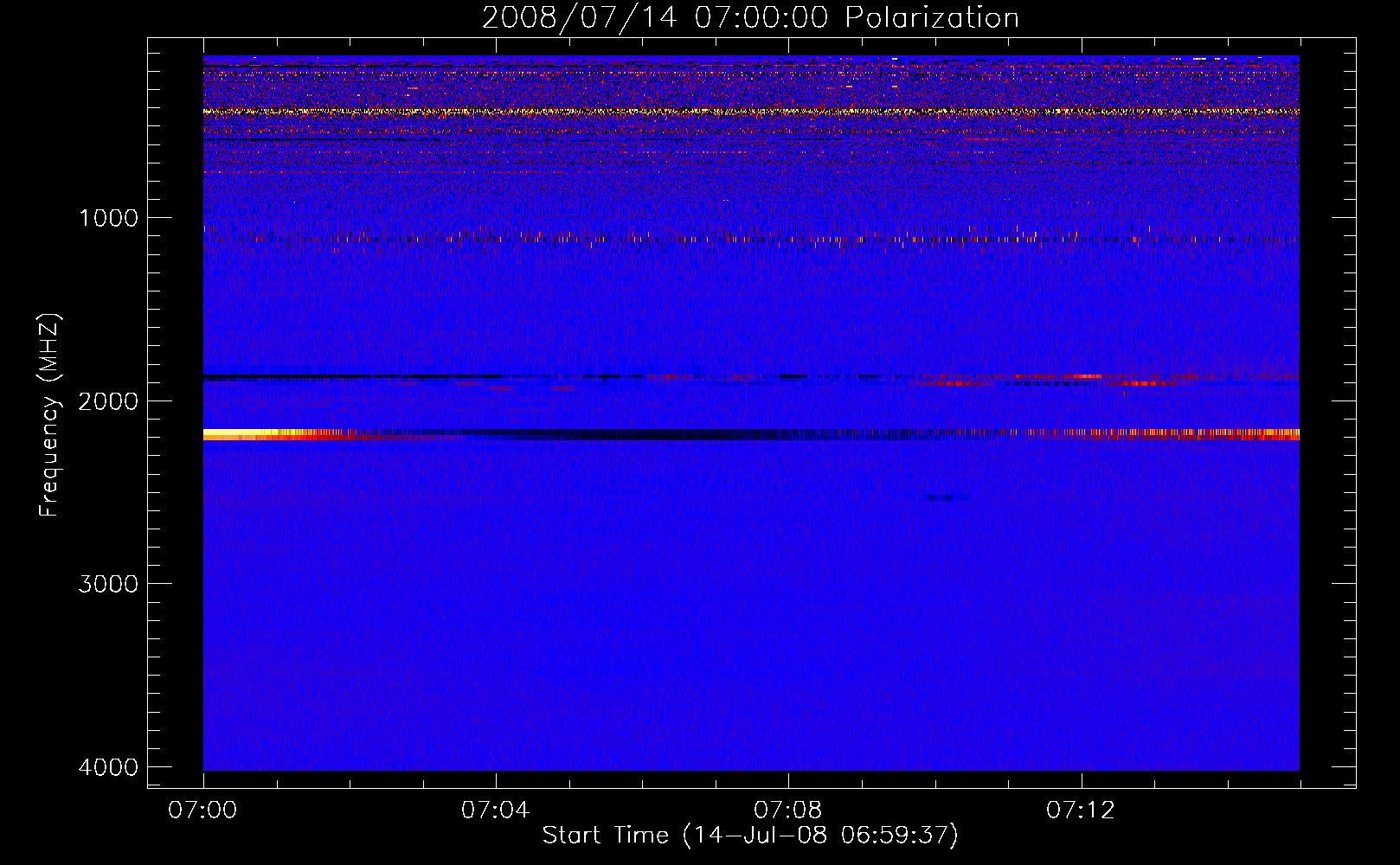Click the 2000 frequency tick label

tap(108, 401)
